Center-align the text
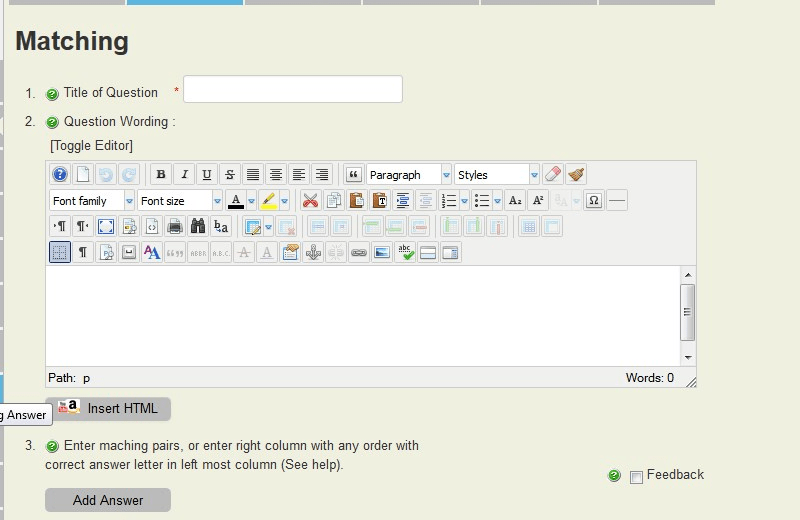Image resolution: width=800 pixels, height=520 pixels. 276,175
